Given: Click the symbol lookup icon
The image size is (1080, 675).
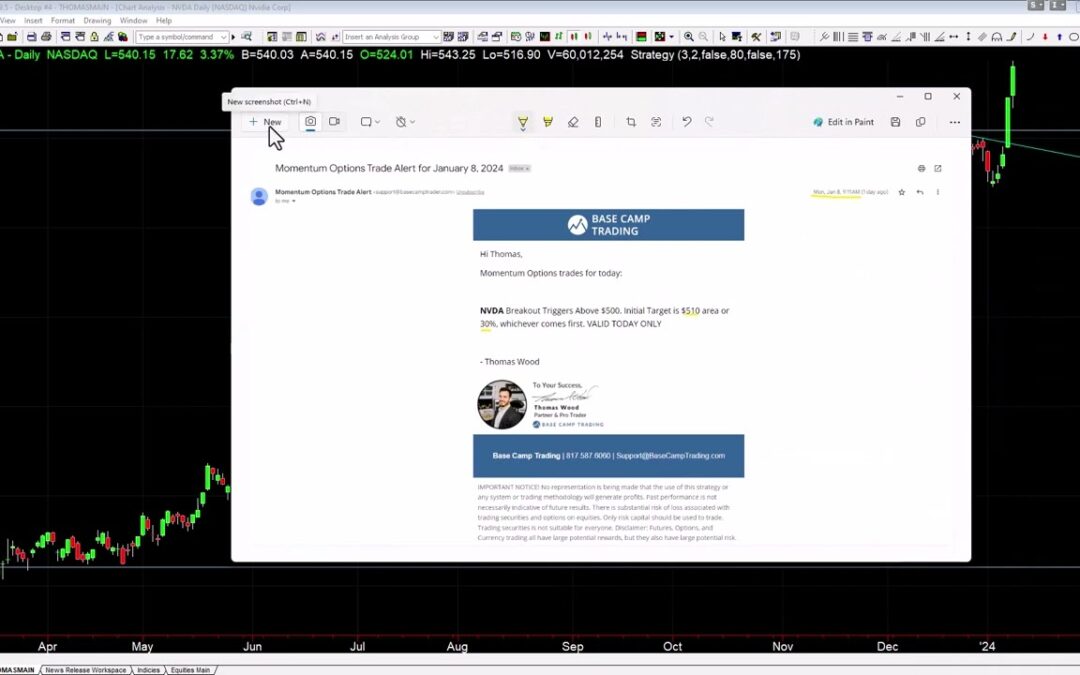Looking at the screenshot, I should [246, 37].
